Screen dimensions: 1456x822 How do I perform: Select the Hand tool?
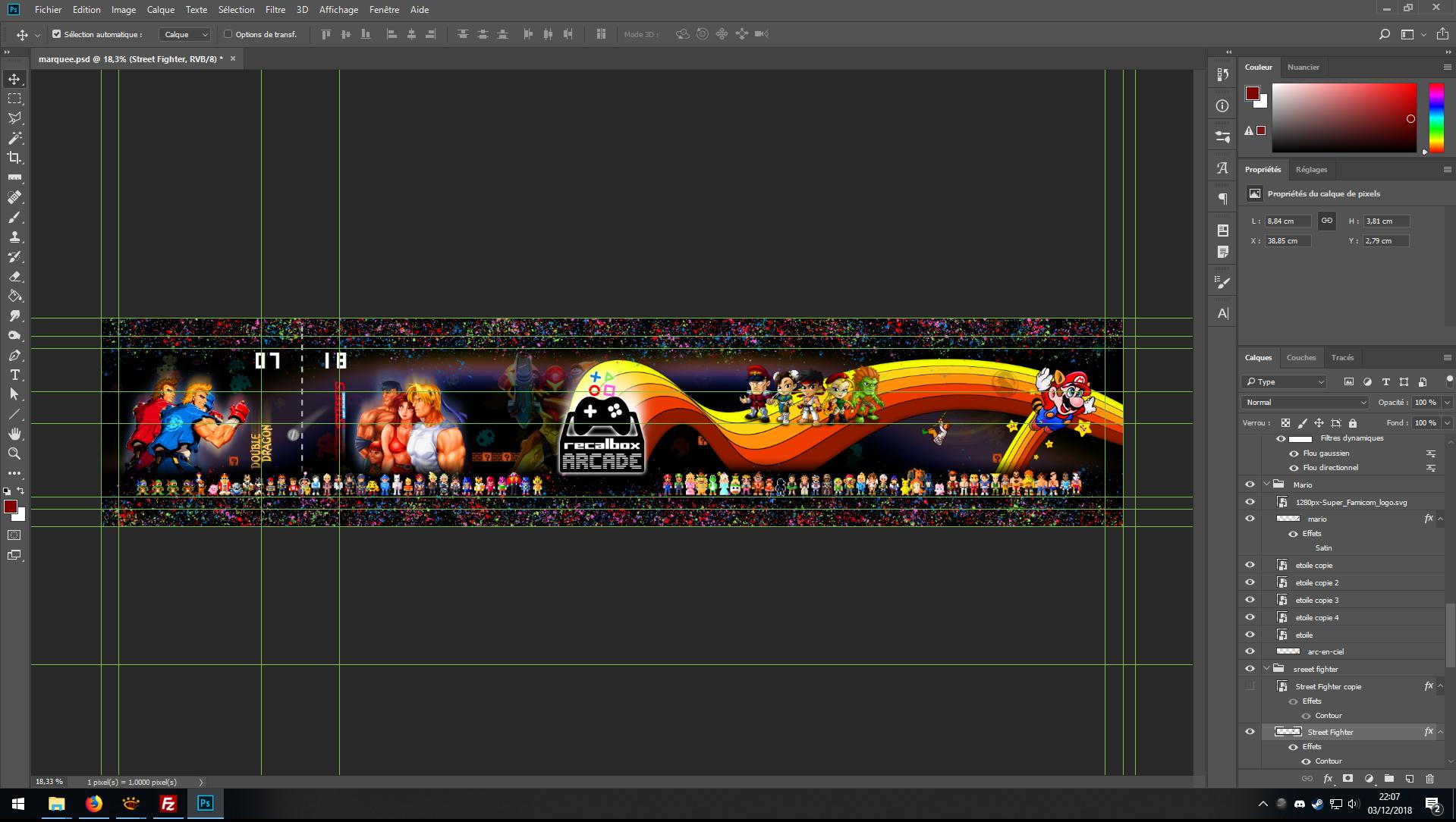14,435
